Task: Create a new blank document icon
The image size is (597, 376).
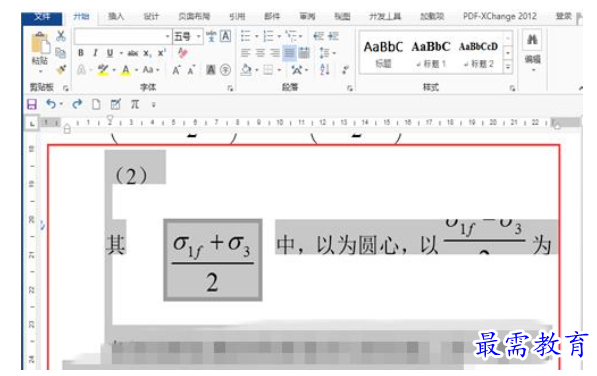Action: click(x=96, y=104)
